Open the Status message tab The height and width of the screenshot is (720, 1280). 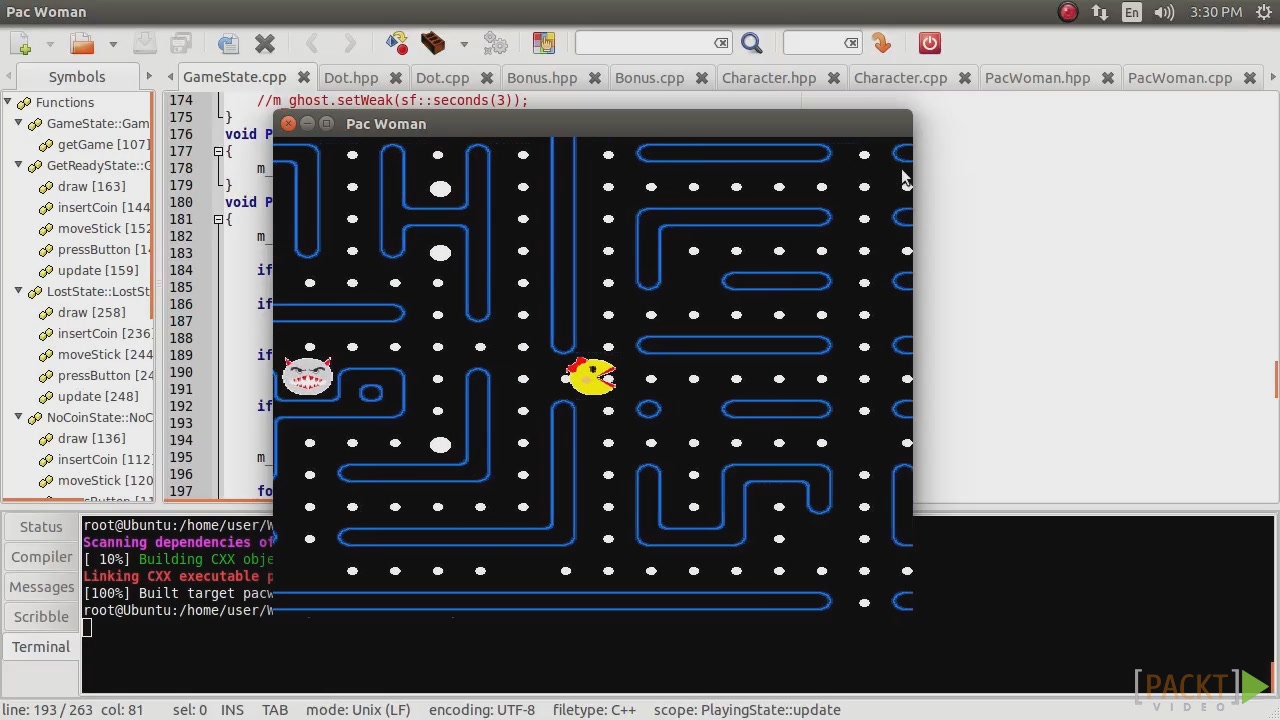pyautogui.click(x=41, y=527)
